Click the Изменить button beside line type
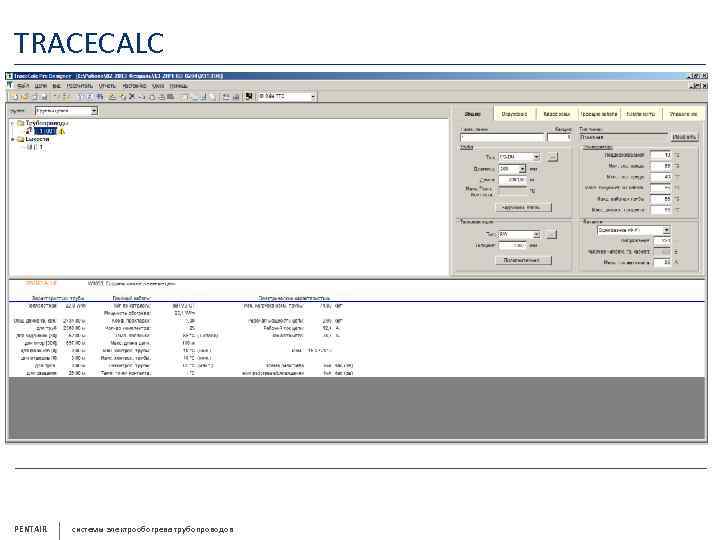Screen dimensions: 720x540 tap(684, 137)
